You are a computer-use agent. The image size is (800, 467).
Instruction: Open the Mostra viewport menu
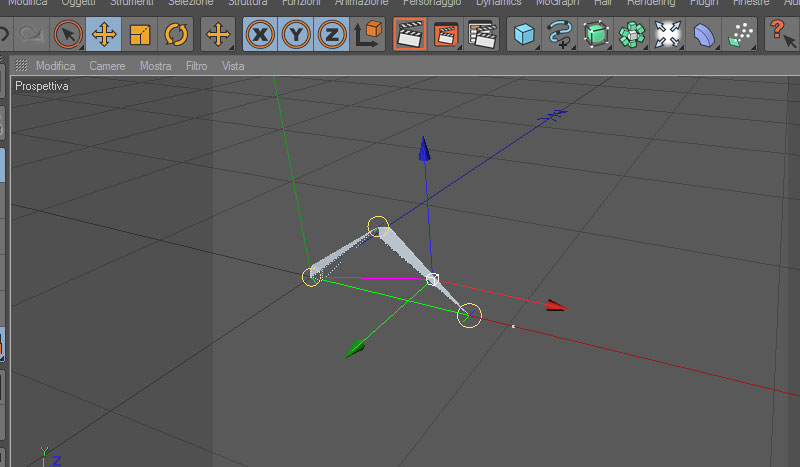[x=156, y=66]
